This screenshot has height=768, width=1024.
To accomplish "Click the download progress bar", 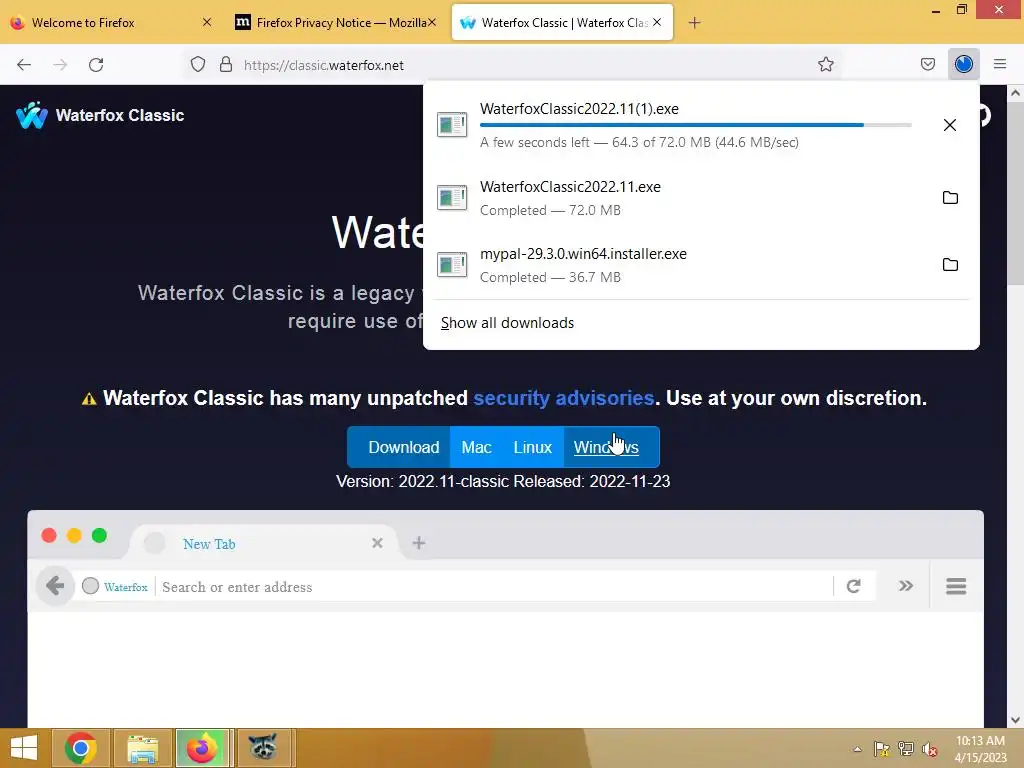I will [x=696, y=125].
